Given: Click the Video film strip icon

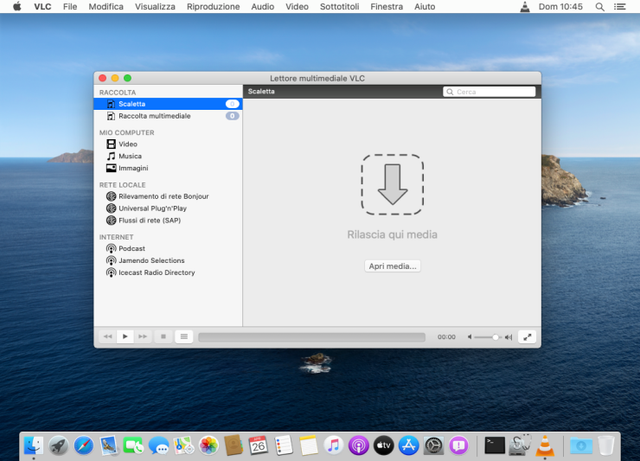Looking at the screenshot, I should click(111, 144).
